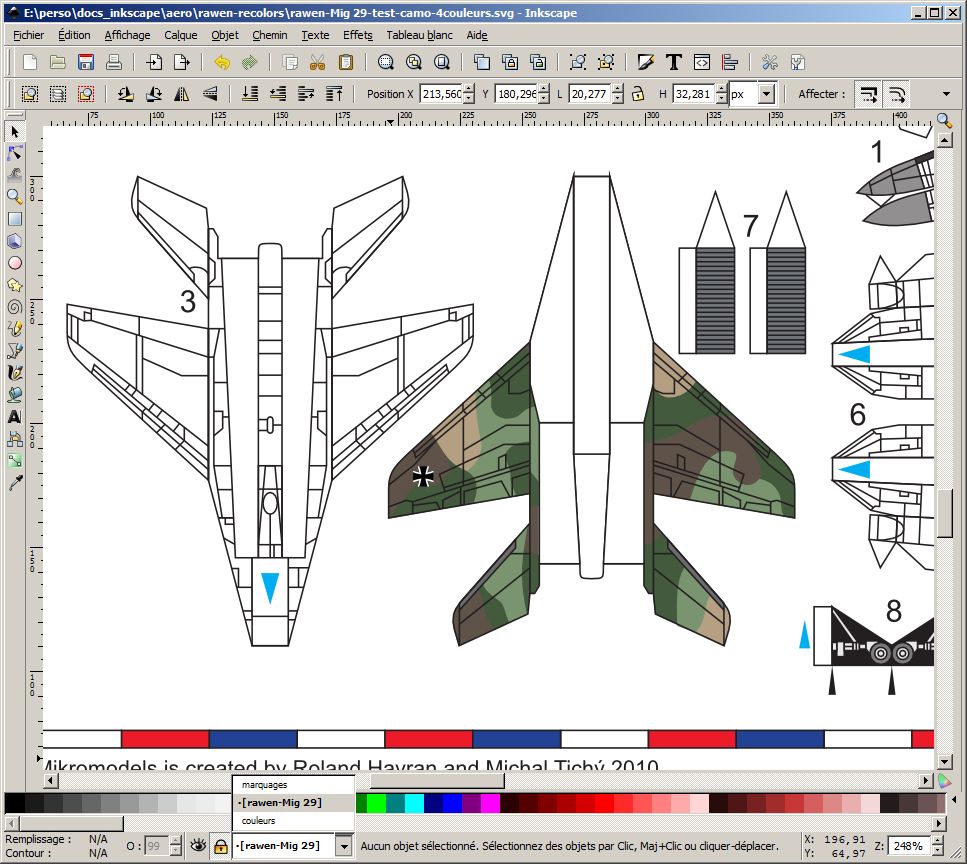The width and height of the screenshot is (967, 864).
Task: Select the Calligraphy tool
Action: point(15,373)
